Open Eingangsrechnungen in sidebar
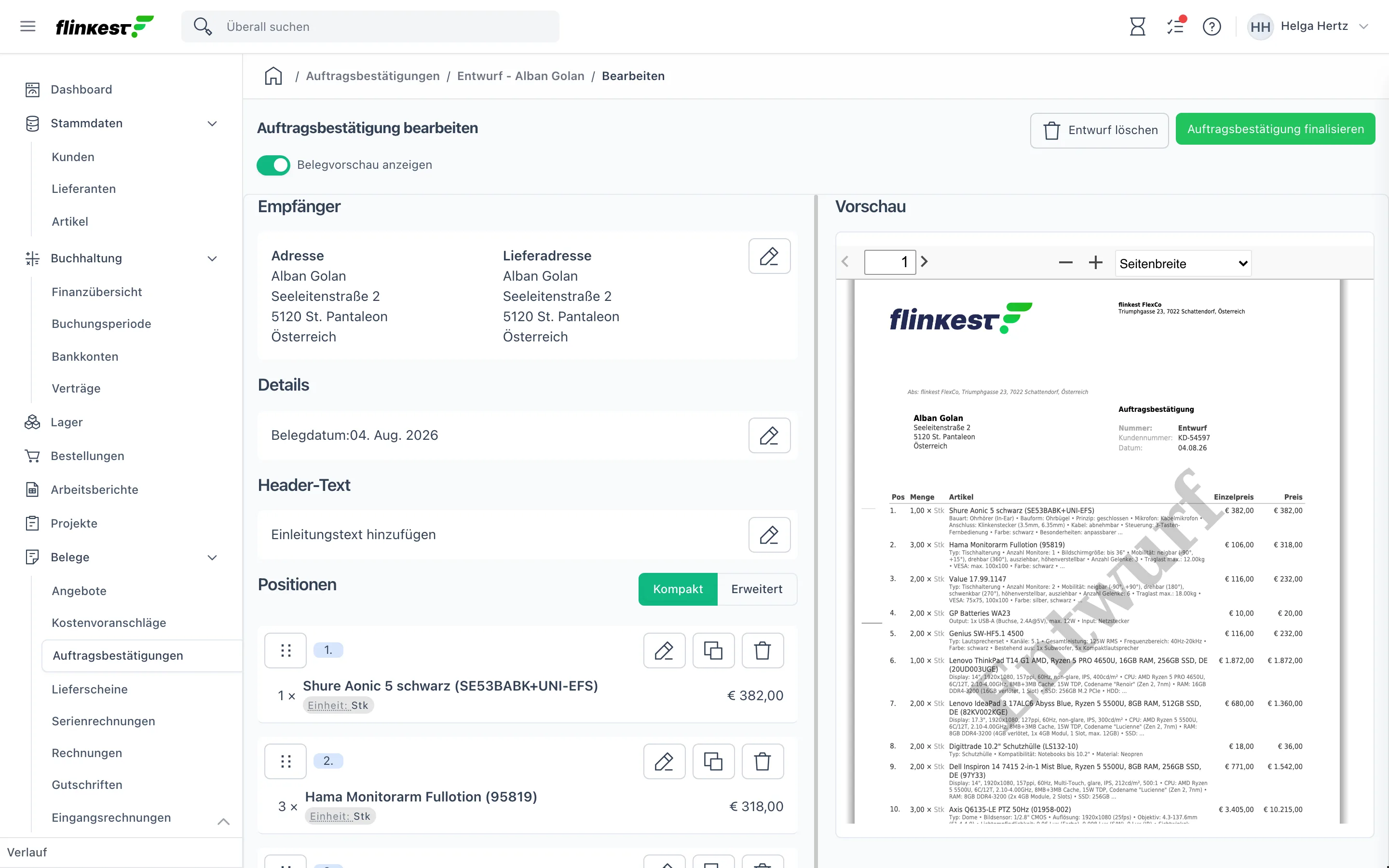Screen dimensions: 1389x868 [111, 818]
